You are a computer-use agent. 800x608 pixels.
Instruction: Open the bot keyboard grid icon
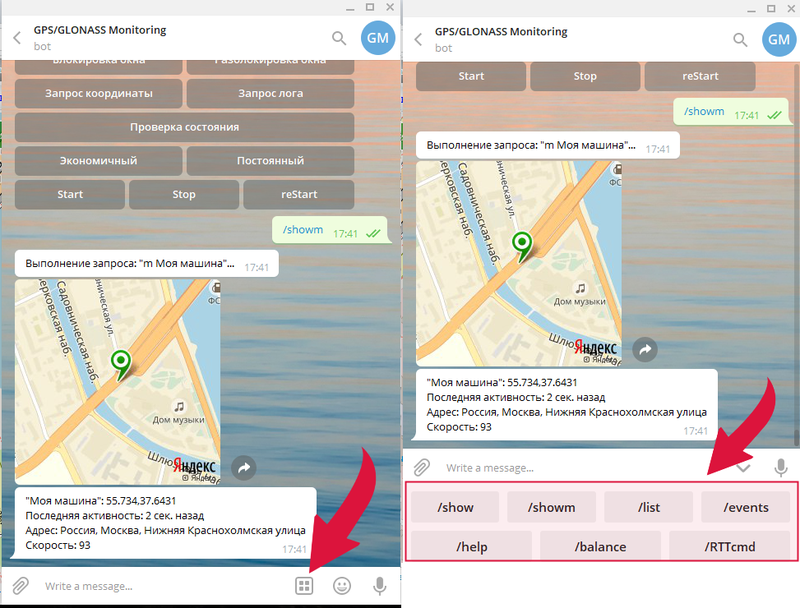(304, 586)
